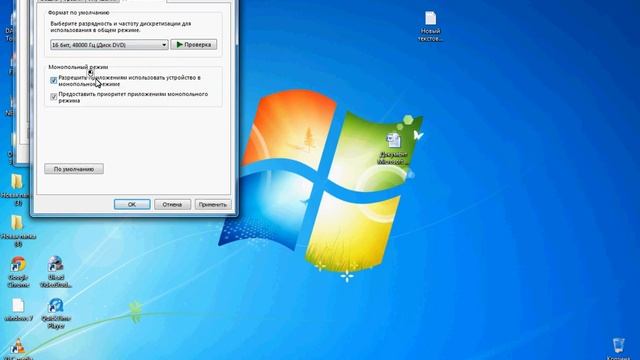Image resolution: width=640 pixels, height=360 pixels.
Task: Click the 'Монопольный режим' group label
Action: click(x=78, y=67)
